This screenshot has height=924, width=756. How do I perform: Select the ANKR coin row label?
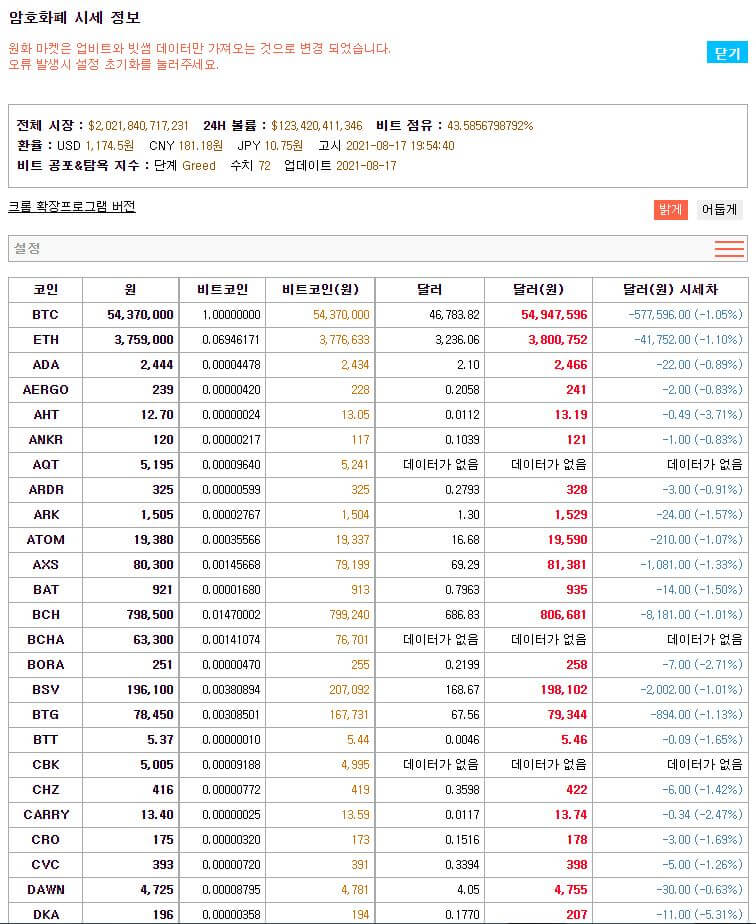pos(45,440)
